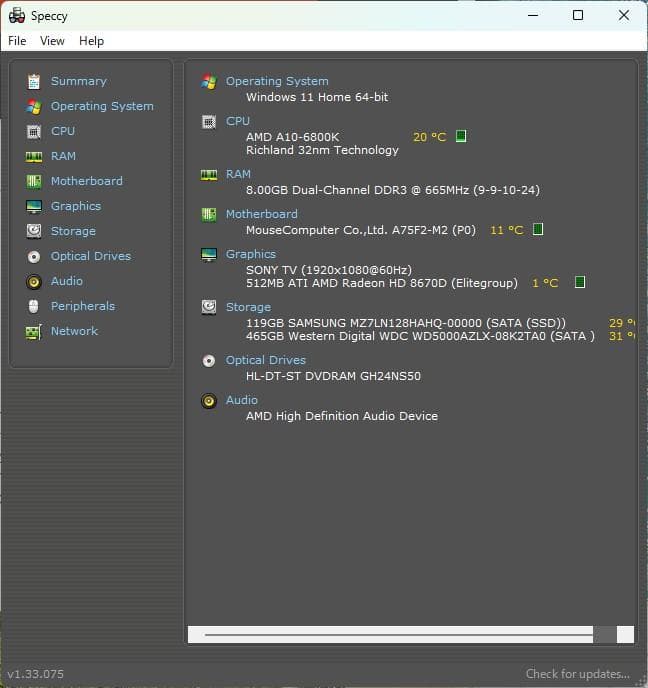Select Network in the sidebar

tap(74, 331)
